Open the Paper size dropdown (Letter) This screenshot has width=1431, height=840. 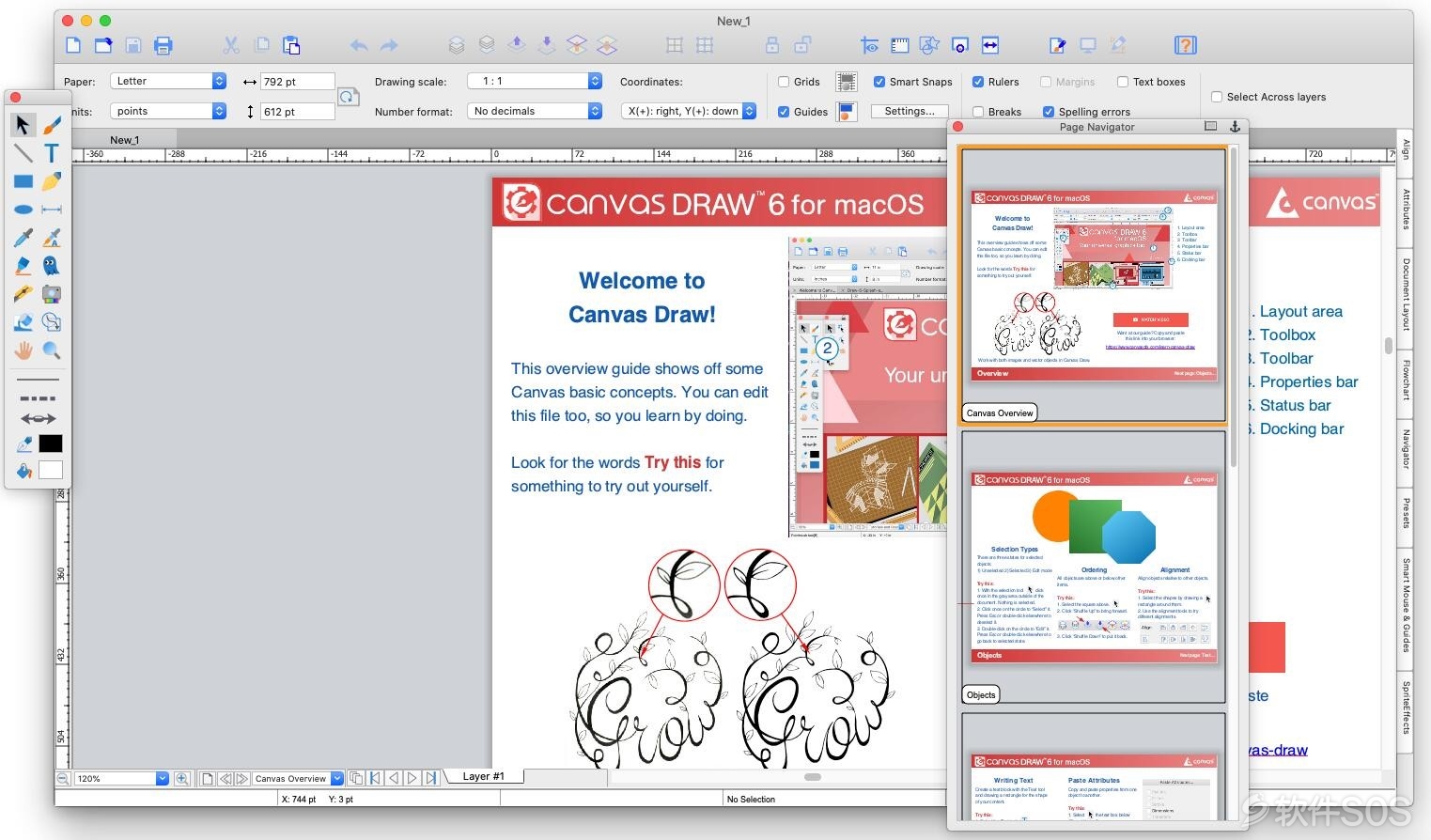[168, 81]
